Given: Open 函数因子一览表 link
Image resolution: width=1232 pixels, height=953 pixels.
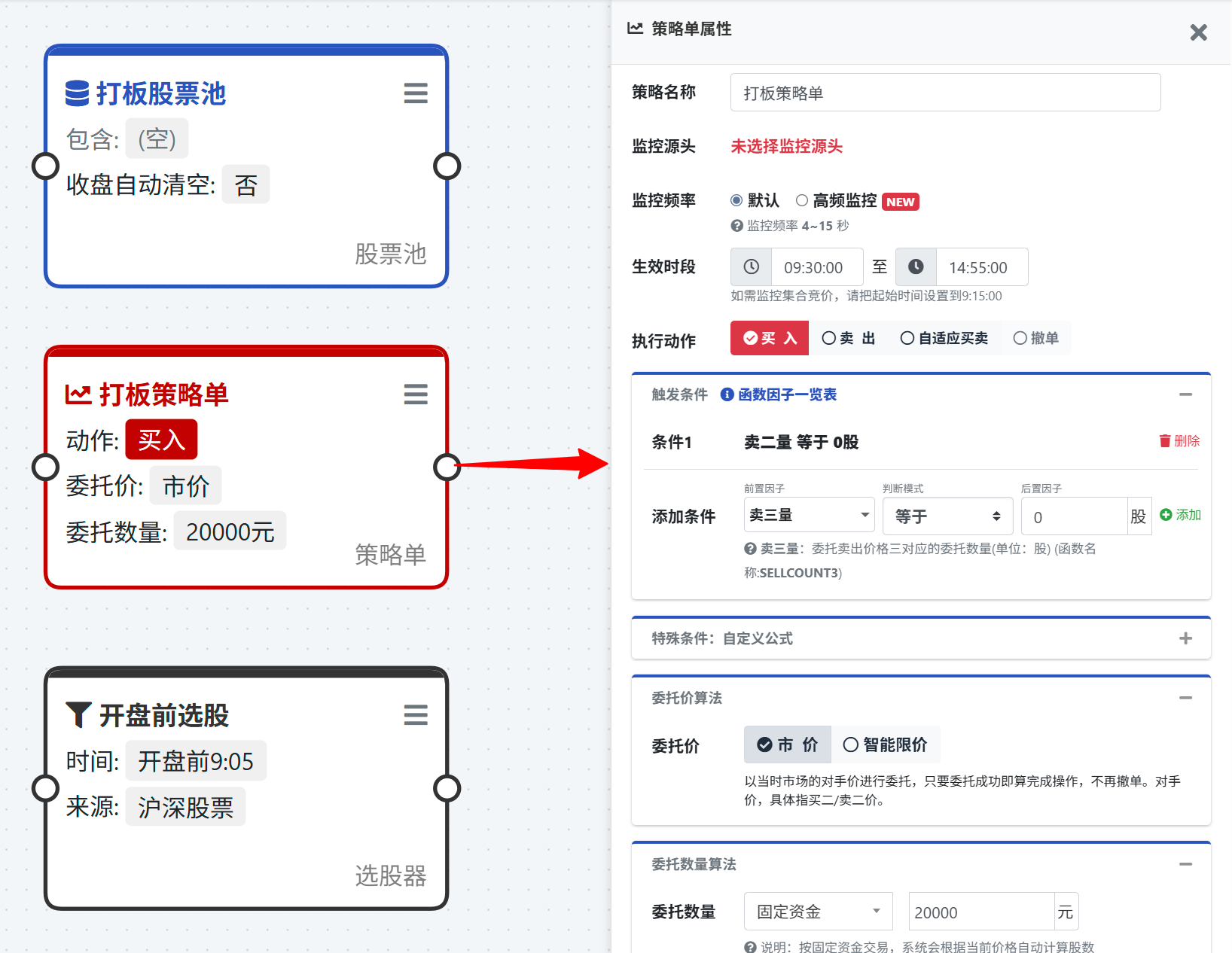Looking at the screenshot, I should pyautogui.click(x=786, y=394).
